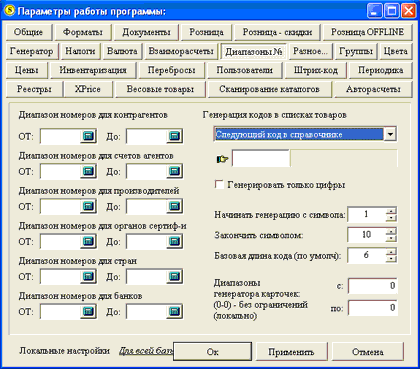Open Реестры tab
Screen dimensions: 420x369
click(34, 89)
